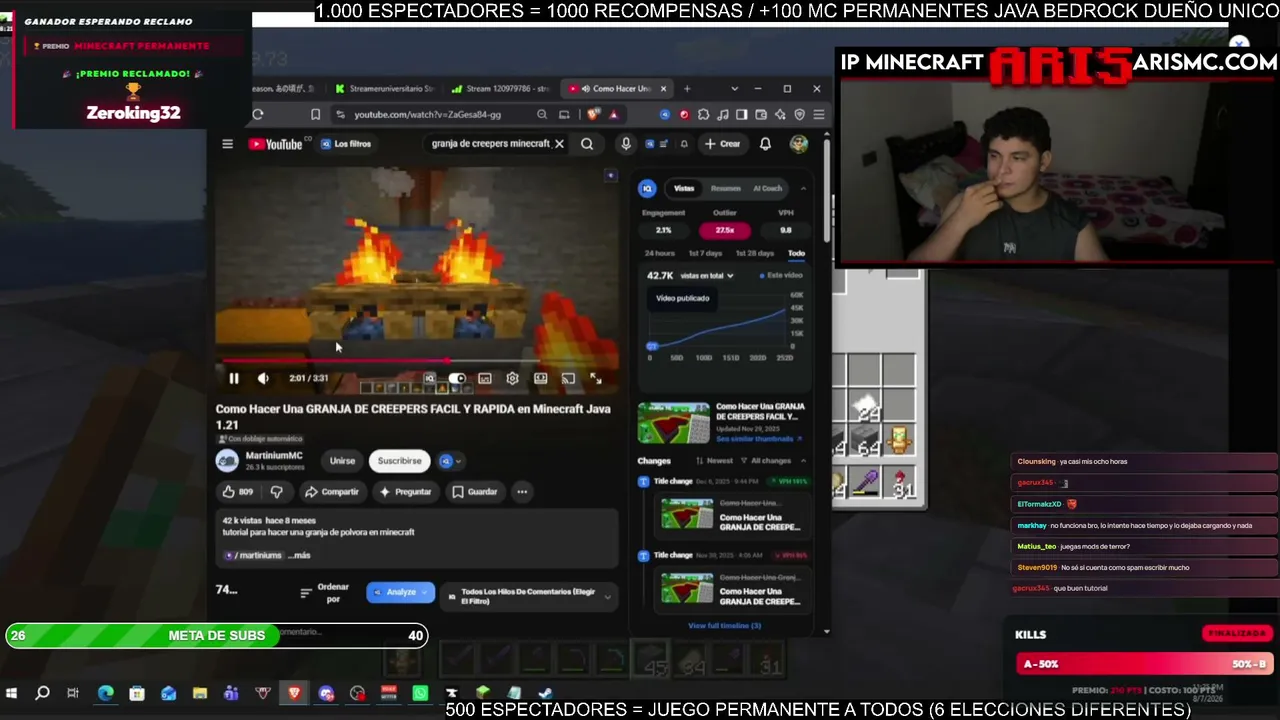The height and width of the screenshot is (720, 1280).
Task: Cast the video with the player cast icon
Action: click(x=568, y=378)
